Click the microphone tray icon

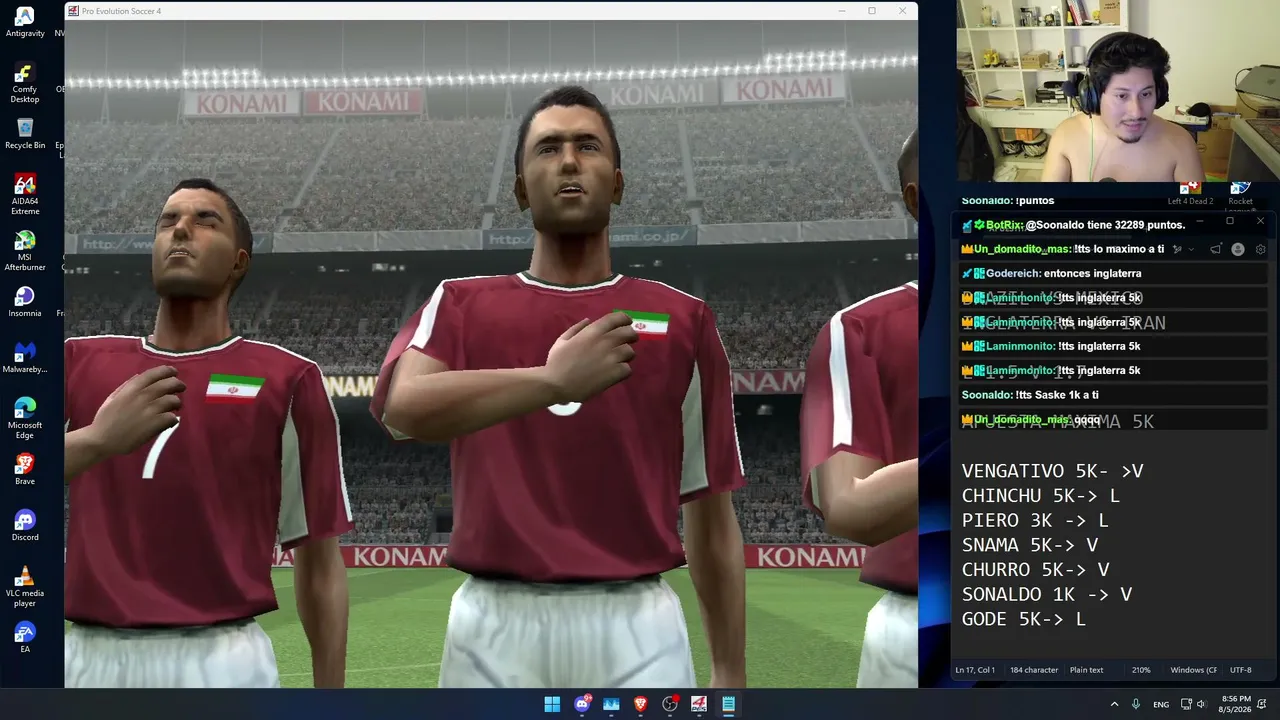[1135, 704]
